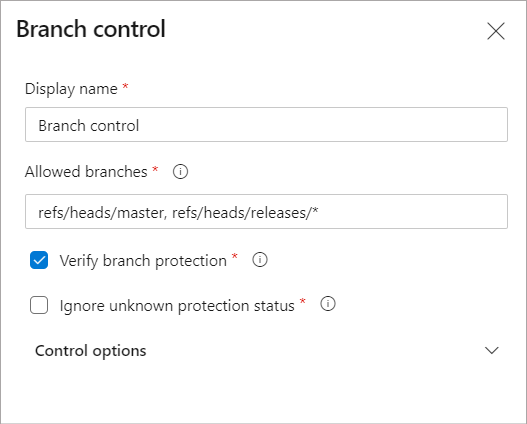Click the Display name label
The image size is (527, 424).
(x=71, y=89)
